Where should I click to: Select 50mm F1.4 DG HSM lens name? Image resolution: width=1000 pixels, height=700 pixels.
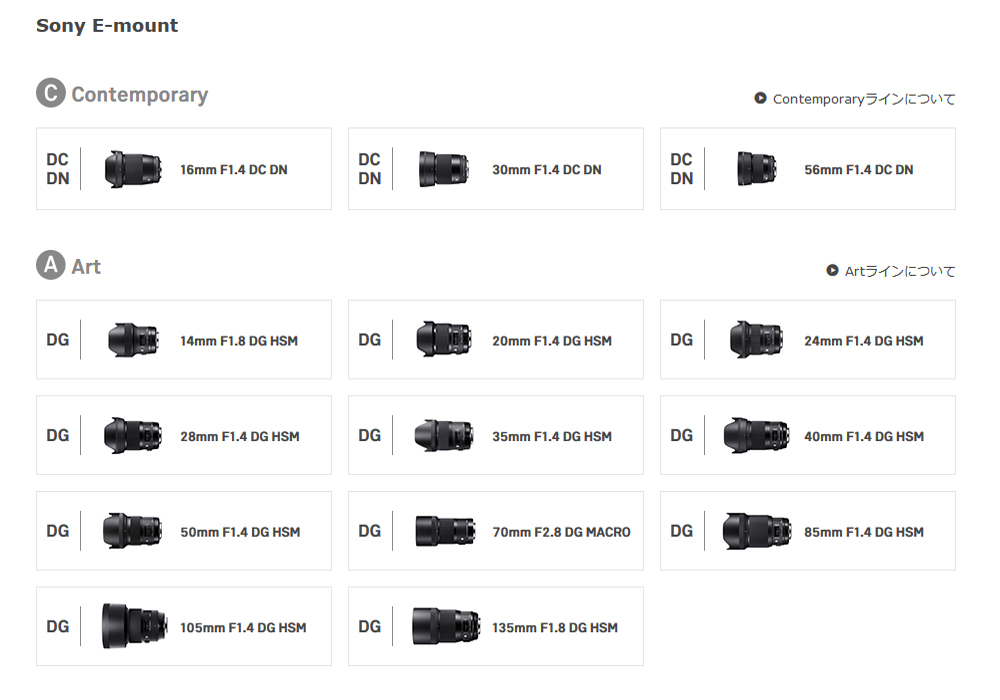(240, 532)
